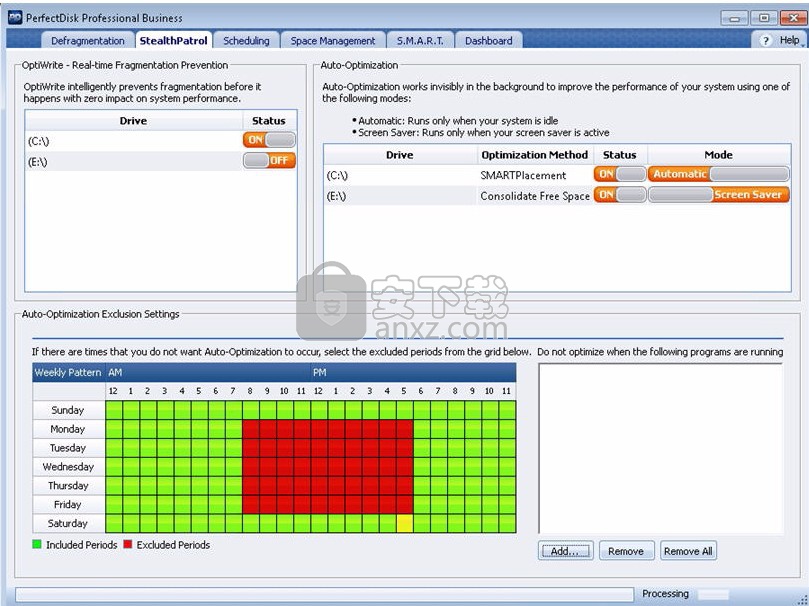Image resolution: width=809 pixels, height=606 pixels.
Task: Go to the Scheduling tab
Action: click(246, 41)
